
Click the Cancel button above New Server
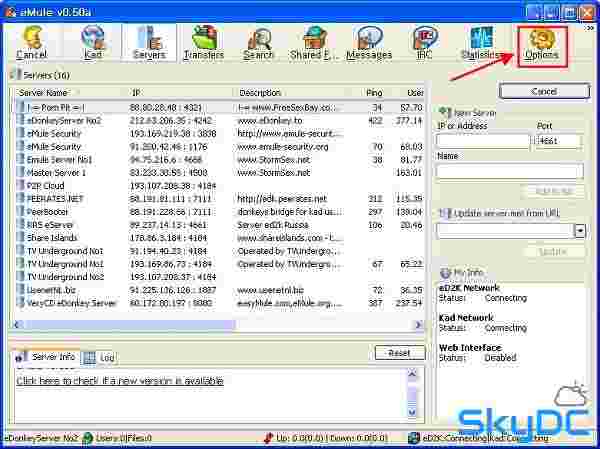[x=544, y=91]
